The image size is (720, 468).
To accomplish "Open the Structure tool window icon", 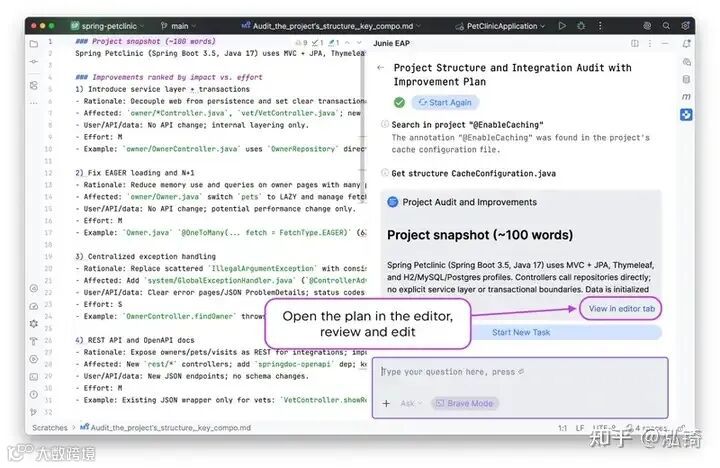I will tap(34, 85).
